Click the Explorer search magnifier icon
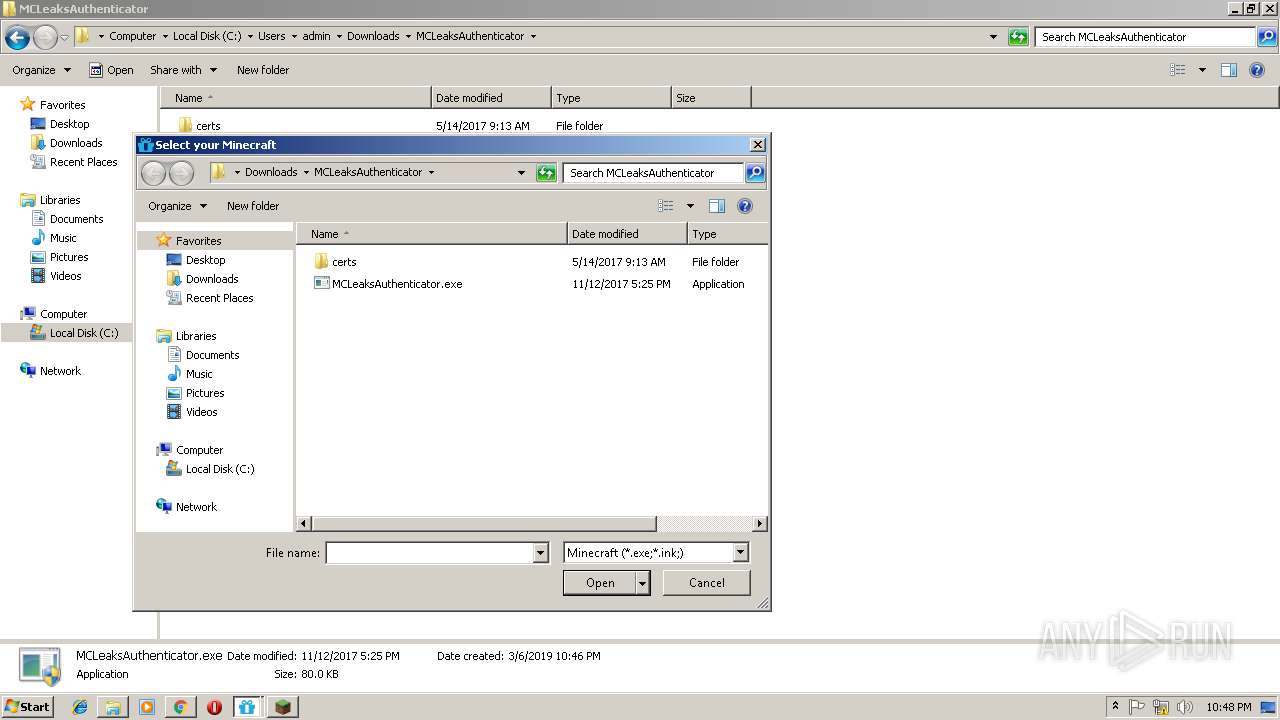 pos(1266,37)
